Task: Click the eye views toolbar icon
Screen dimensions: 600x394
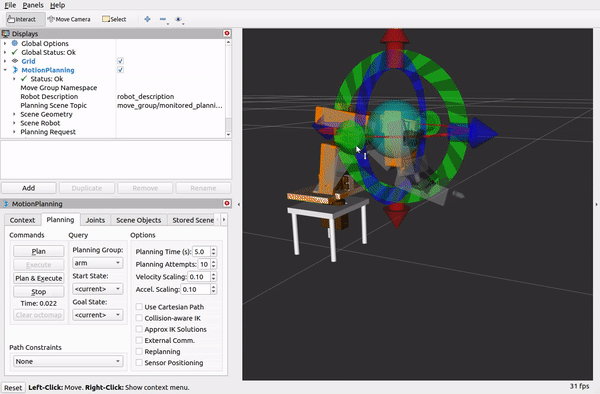Action: point(178,19)
